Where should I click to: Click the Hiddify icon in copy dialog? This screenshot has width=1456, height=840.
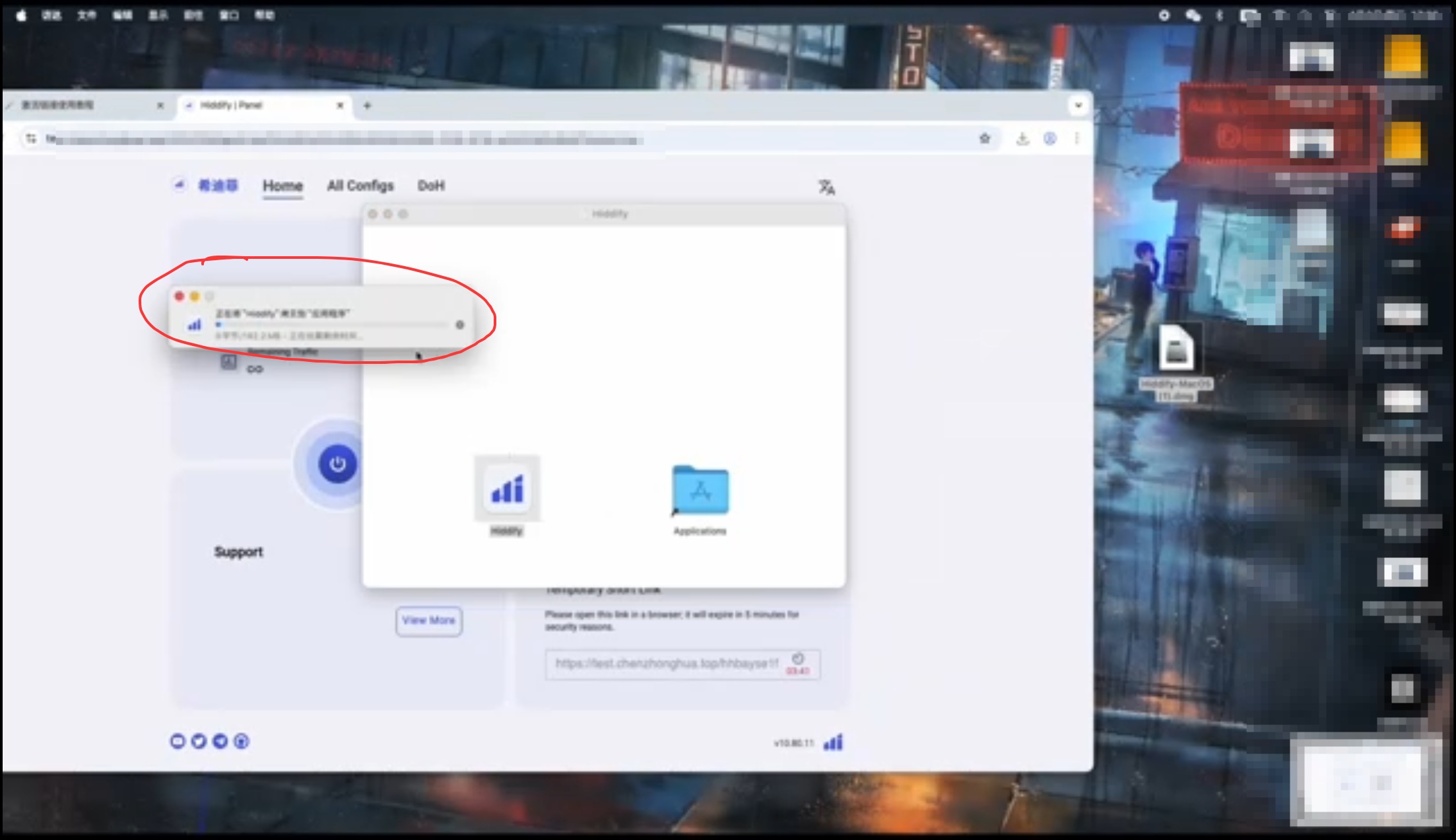coord(194,325)
